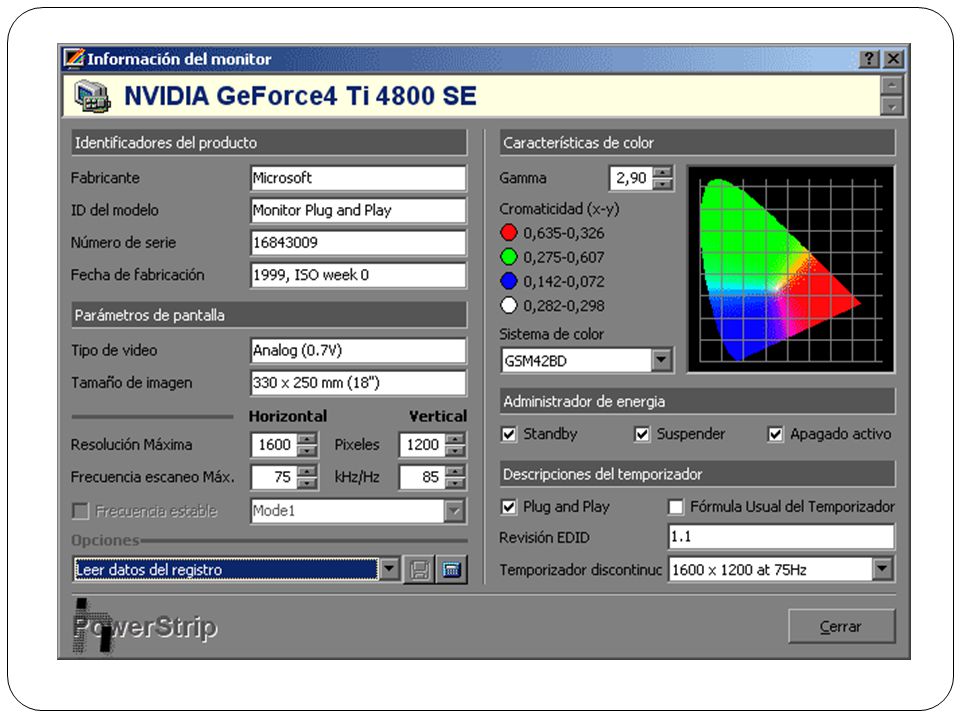Click the Fabricante field showing Microsoft

pos(358,178)
